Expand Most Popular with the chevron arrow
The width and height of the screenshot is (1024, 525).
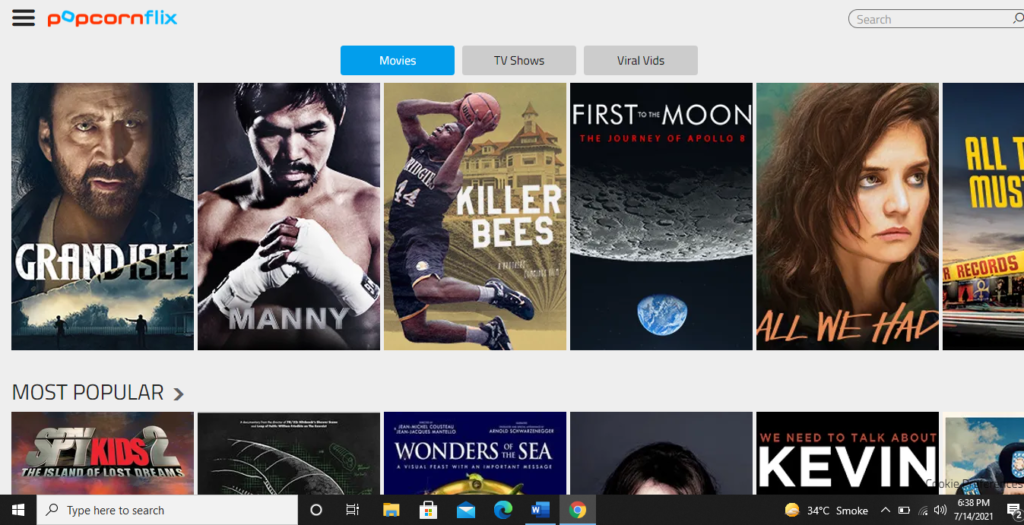[x=178, y=394]
